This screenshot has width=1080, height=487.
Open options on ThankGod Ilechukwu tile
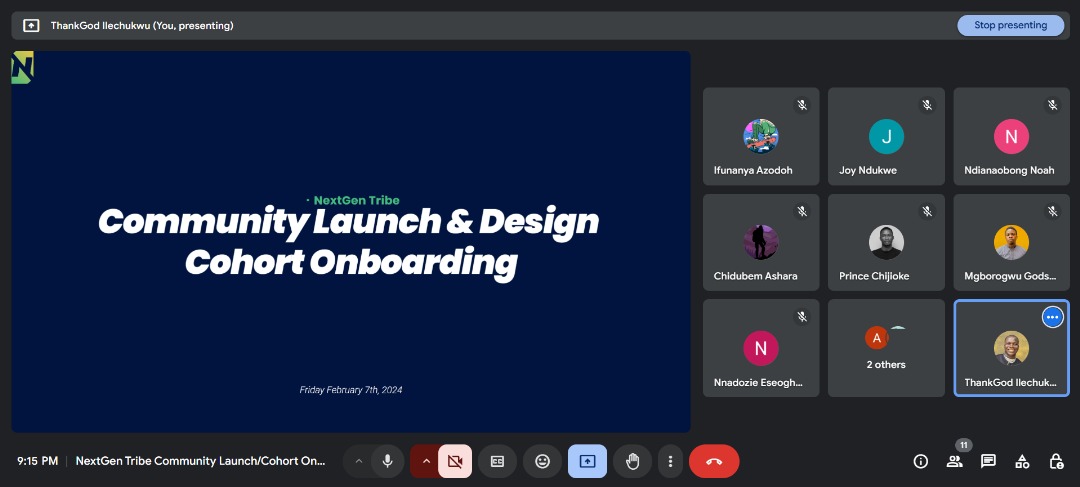[1052, 317]
